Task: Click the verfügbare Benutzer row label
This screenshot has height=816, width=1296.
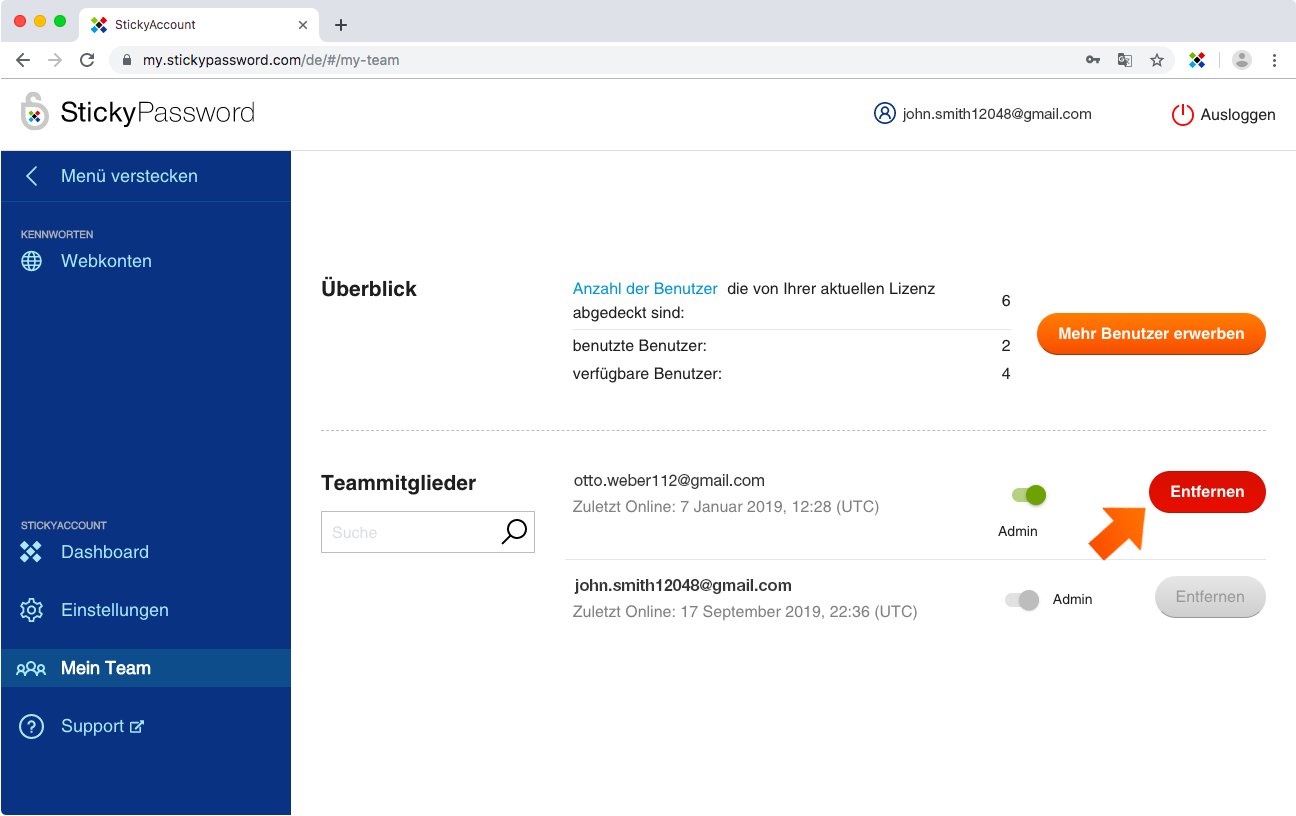Action: tap(647, 374)
